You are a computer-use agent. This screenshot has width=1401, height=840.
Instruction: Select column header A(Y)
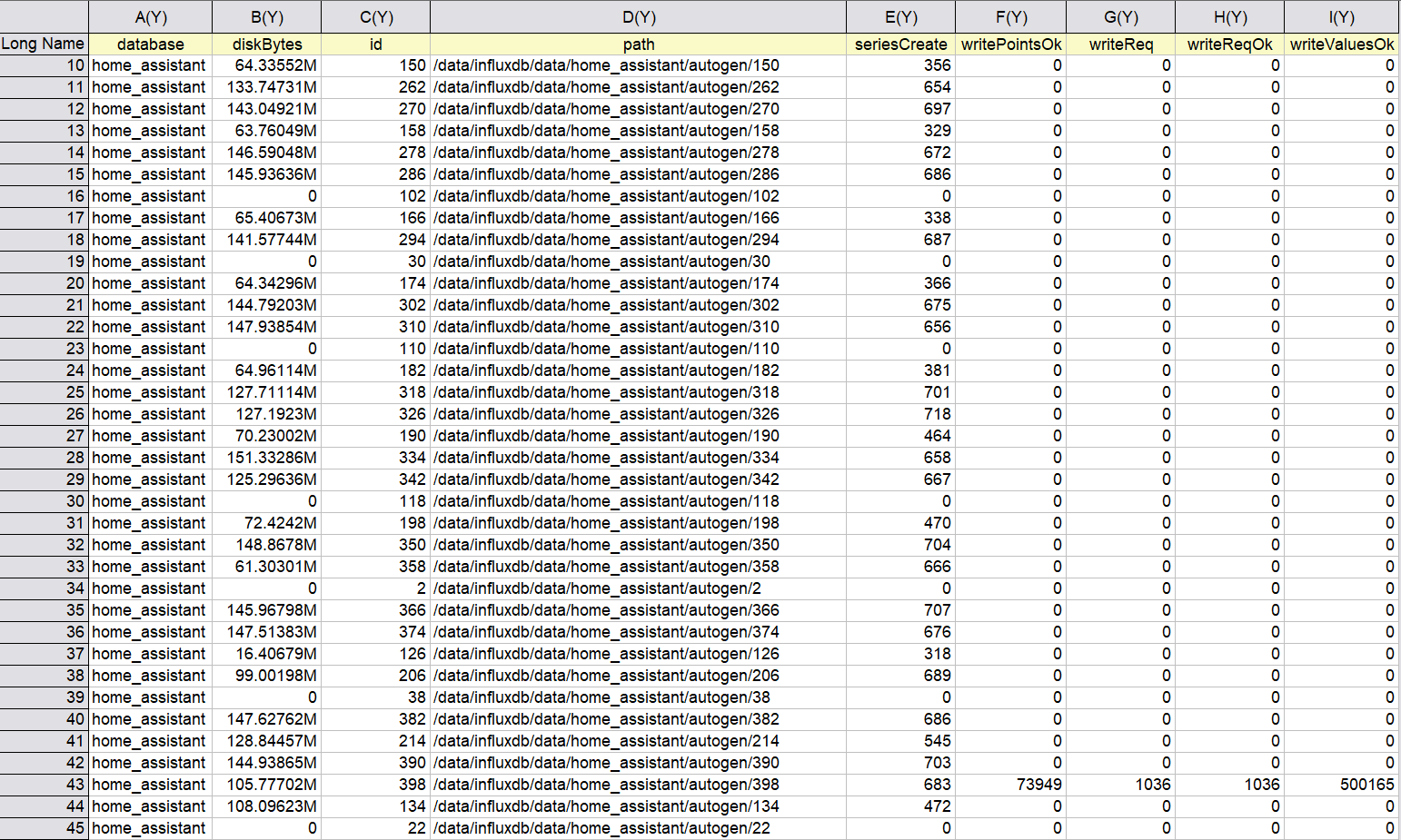[150, 17]
